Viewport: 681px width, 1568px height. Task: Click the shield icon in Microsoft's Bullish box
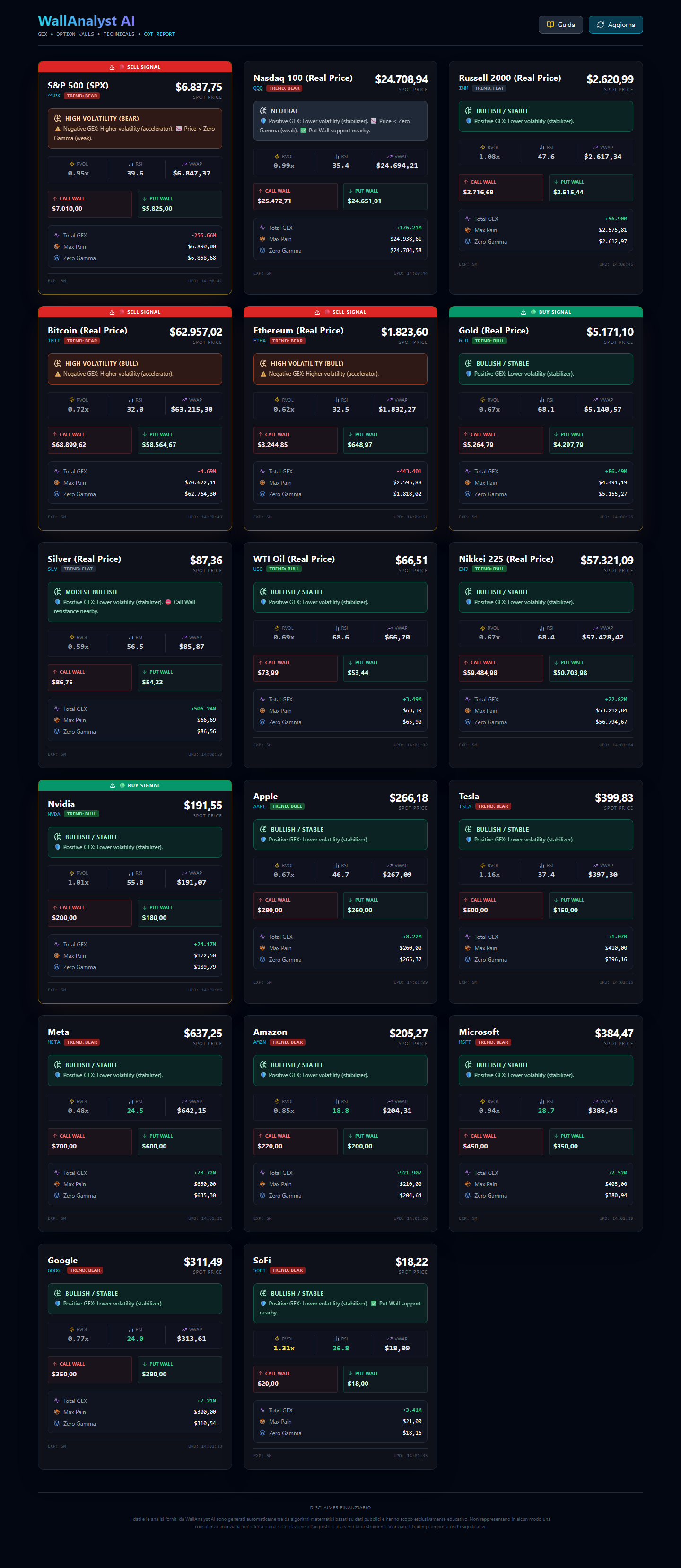pyautogui.click(x=469, y=1075)
